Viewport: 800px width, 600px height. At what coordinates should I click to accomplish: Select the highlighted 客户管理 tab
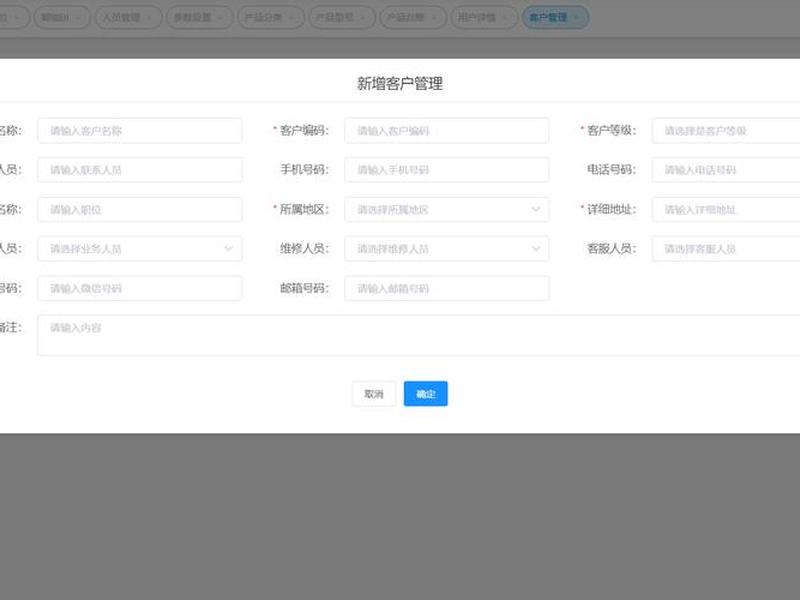click(x=555, y=17)
